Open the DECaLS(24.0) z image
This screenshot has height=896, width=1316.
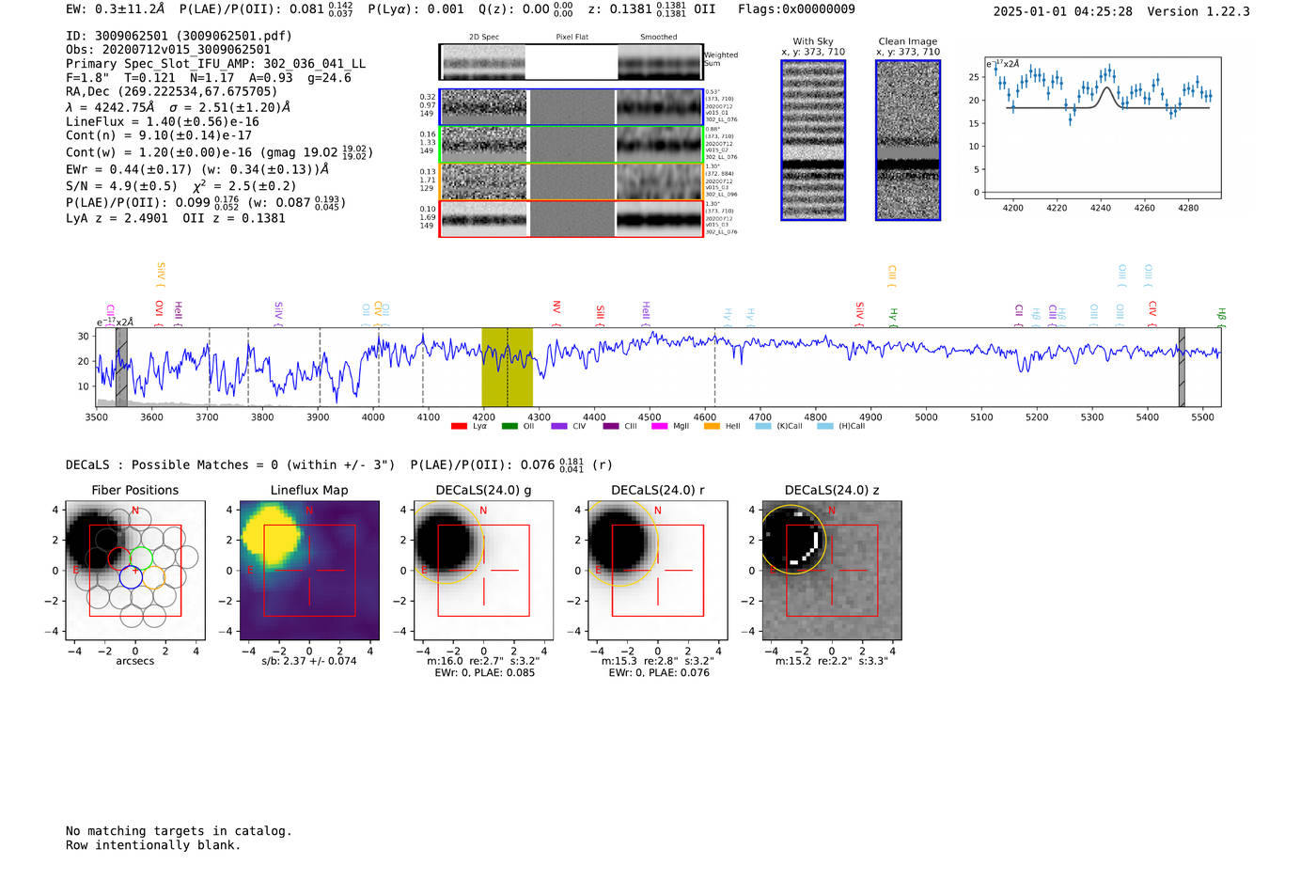[832, 570]
